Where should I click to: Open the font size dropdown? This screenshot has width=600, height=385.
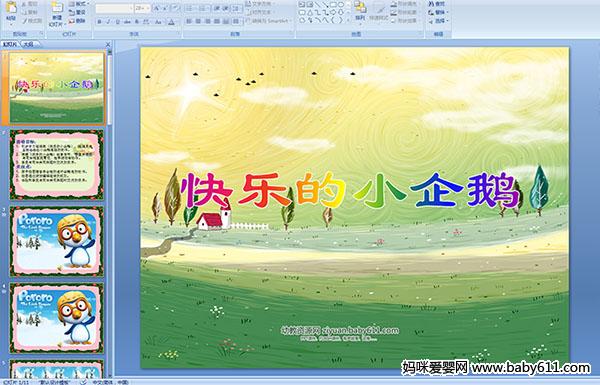click(x=148, y=8)
